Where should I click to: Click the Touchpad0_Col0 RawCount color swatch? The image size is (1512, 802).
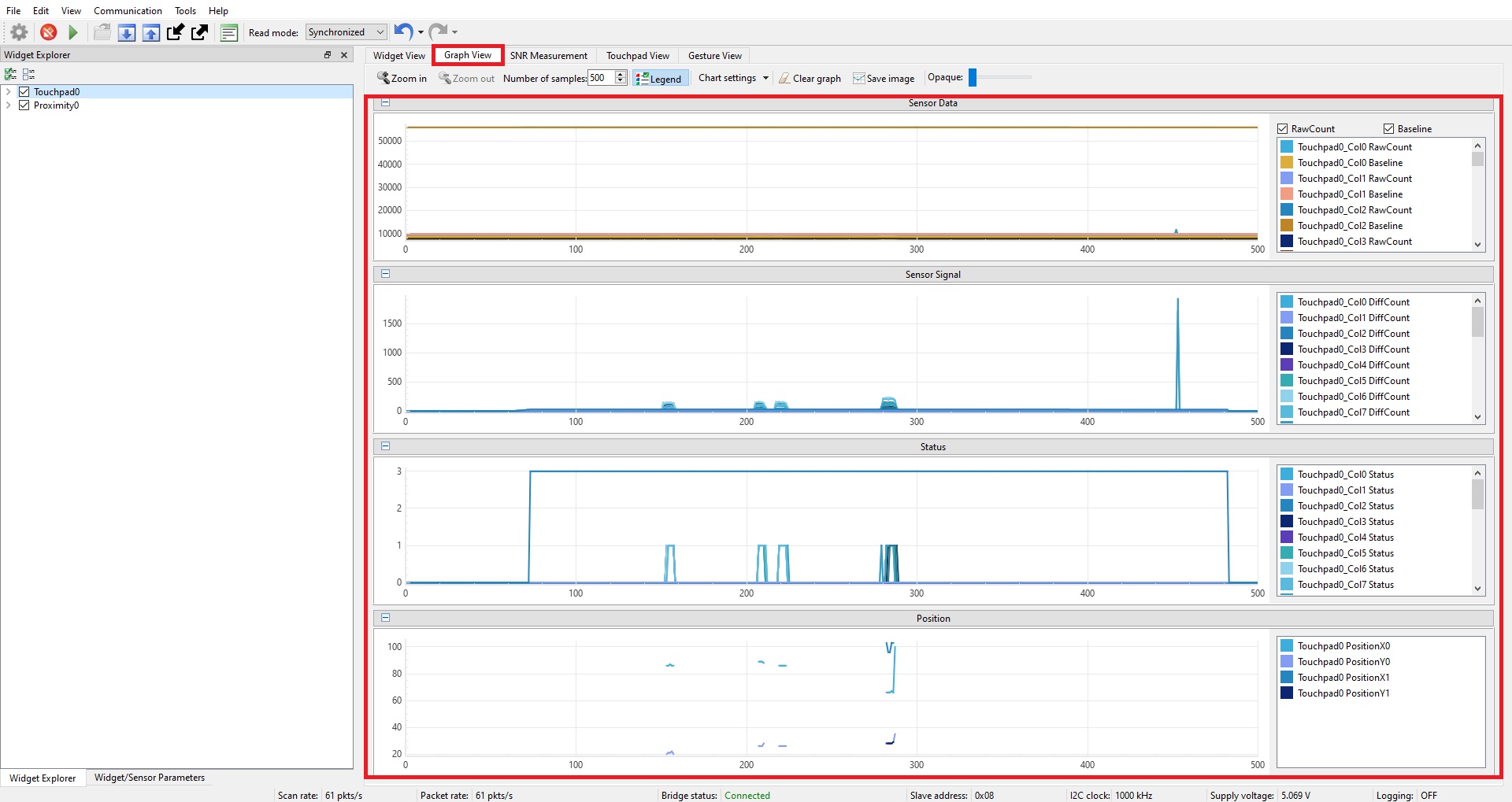tap(1287, 147)
